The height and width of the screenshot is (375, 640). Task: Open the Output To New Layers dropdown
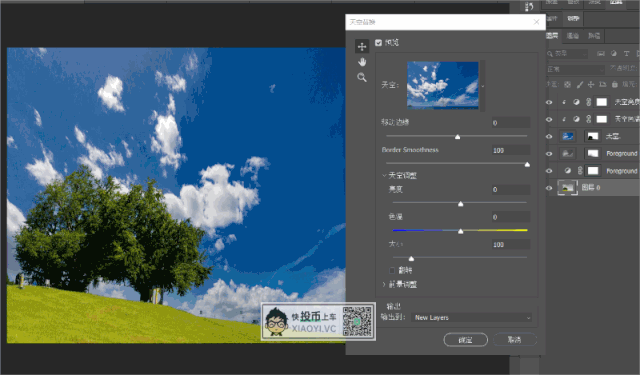(472, 317)
